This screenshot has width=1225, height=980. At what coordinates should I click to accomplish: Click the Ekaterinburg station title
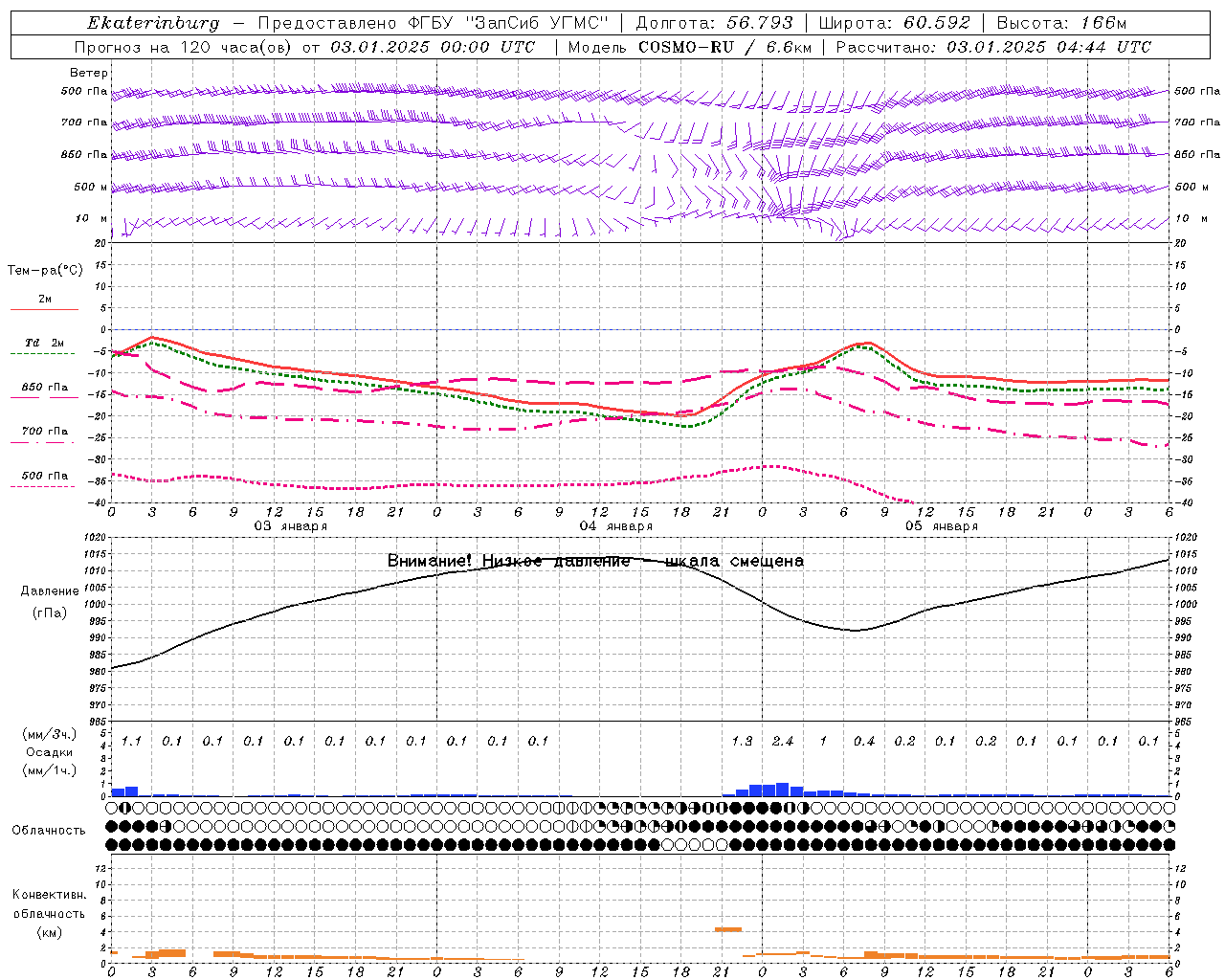[153, 23]
